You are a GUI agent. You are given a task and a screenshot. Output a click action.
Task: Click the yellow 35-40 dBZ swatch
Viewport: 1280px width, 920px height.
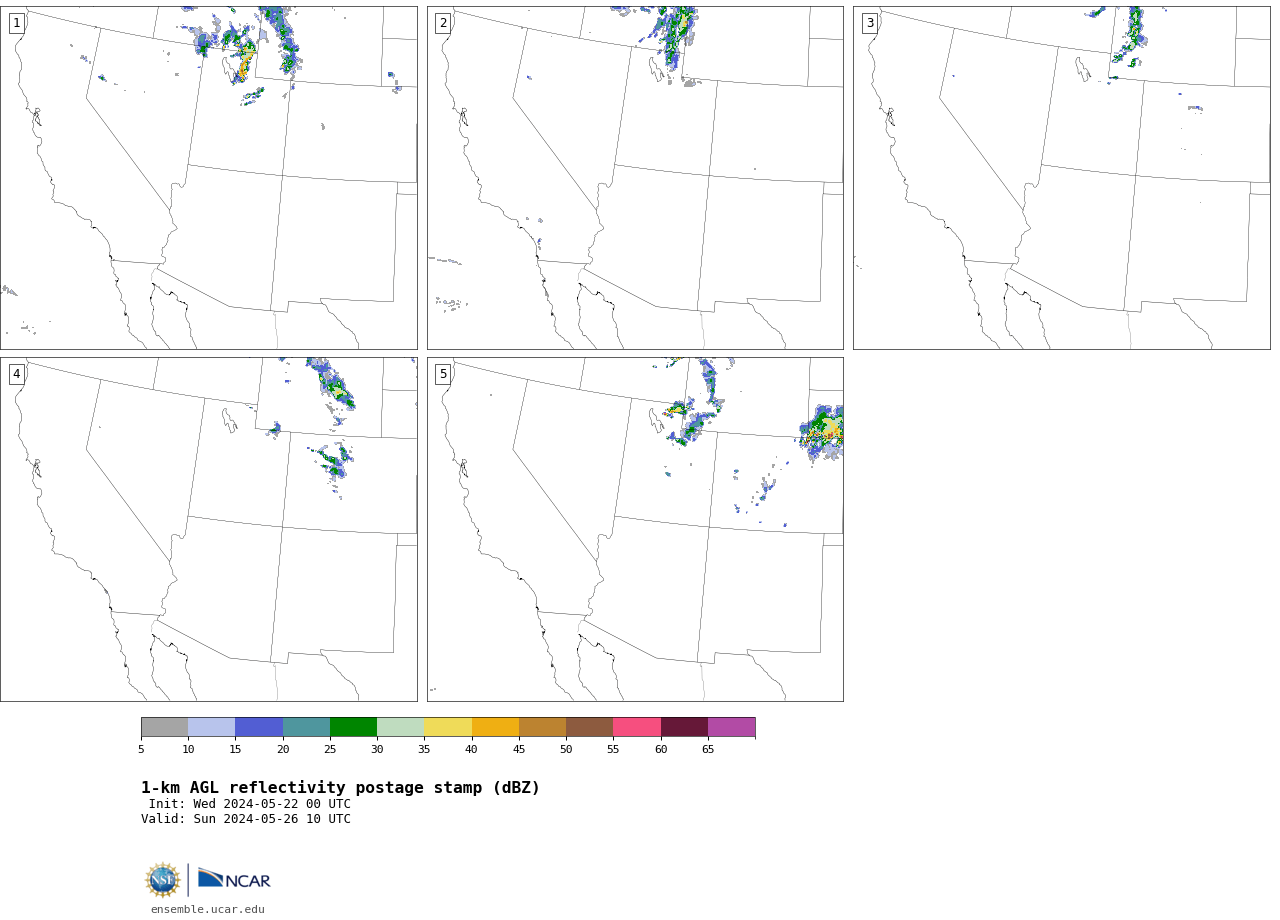point(448,727)
